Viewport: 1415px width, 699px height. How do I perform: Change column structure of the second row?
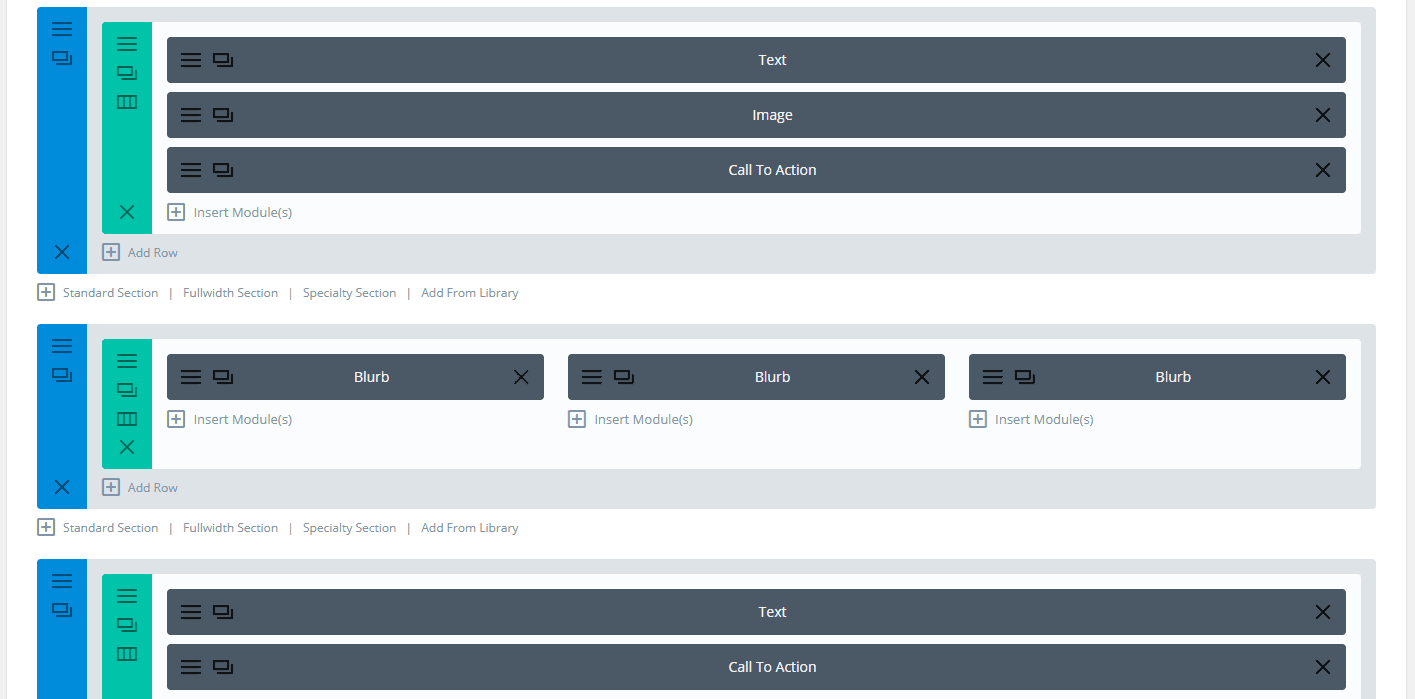pos(126,418)
